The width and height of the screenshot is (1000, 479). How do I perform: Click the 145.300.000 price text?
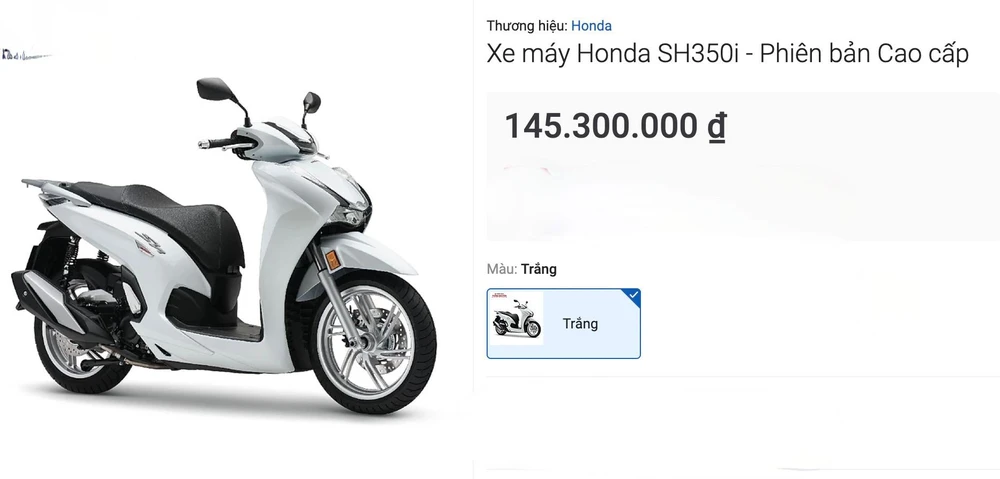coord(601,126)
